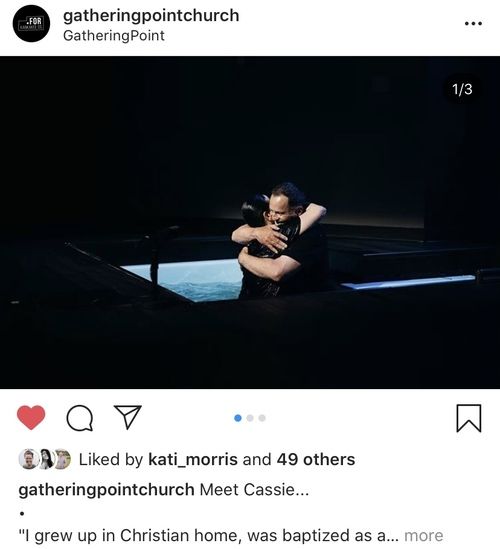Select the first blue carousel dot
The width and height of the screenshot is (500, 549).
pyautogui.click(x=238, y=418)
